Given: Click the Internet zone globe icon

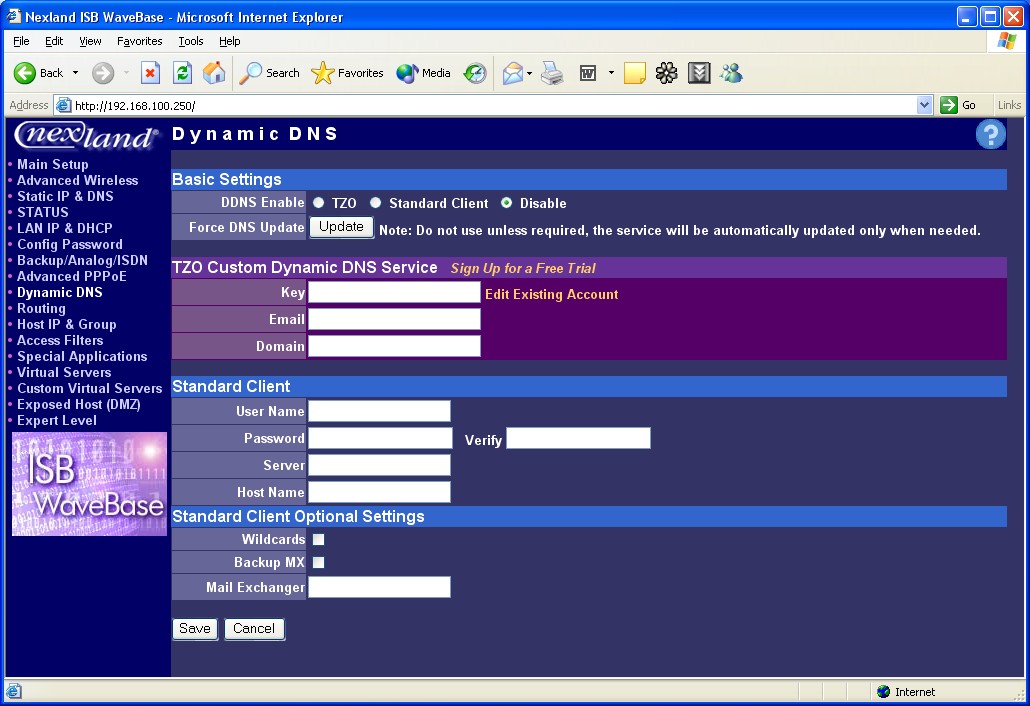Looking at the screenshot, I should [x=884, y=692].
